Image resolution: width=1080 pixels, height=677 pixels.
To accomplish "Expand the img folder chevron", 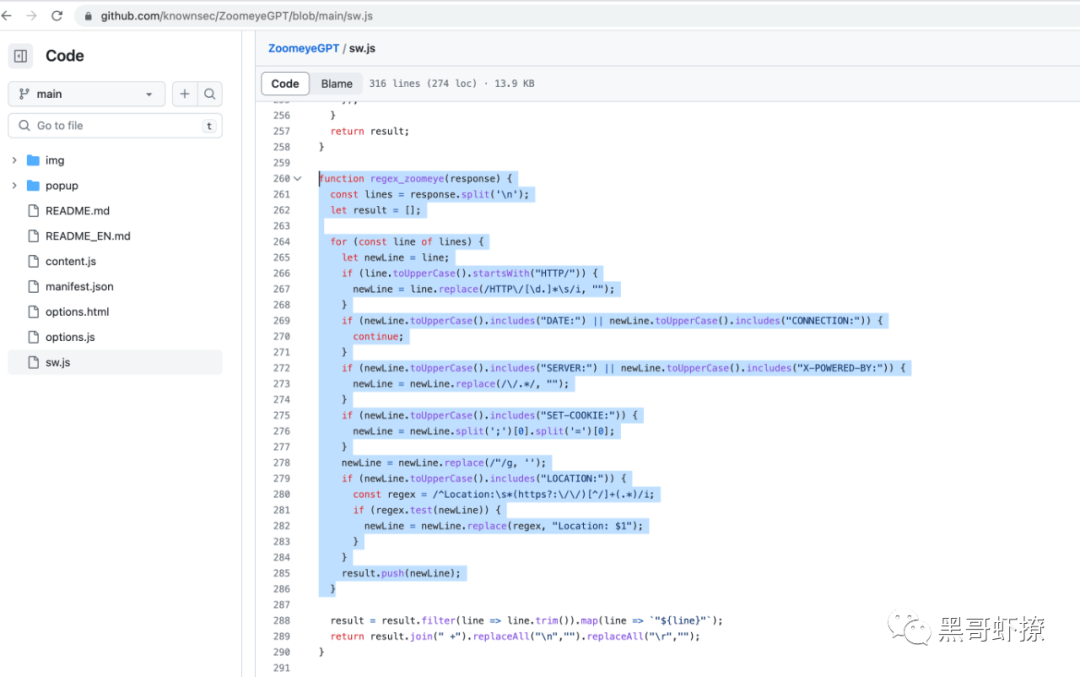I will [14, 160].
